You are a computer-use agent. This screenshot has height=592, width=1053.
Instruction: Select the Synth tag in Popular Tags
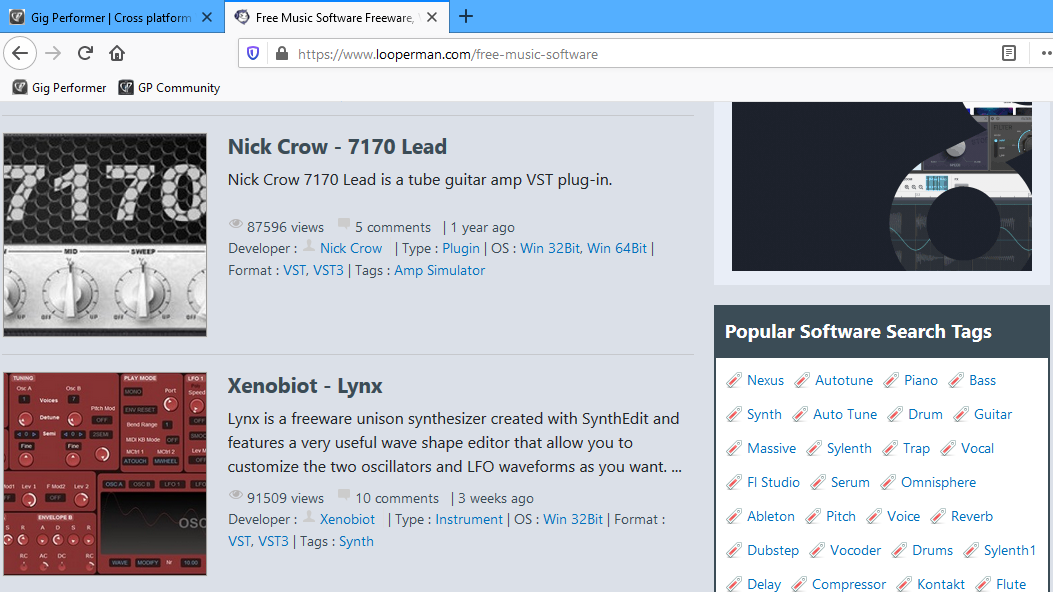tap(764, 415)
